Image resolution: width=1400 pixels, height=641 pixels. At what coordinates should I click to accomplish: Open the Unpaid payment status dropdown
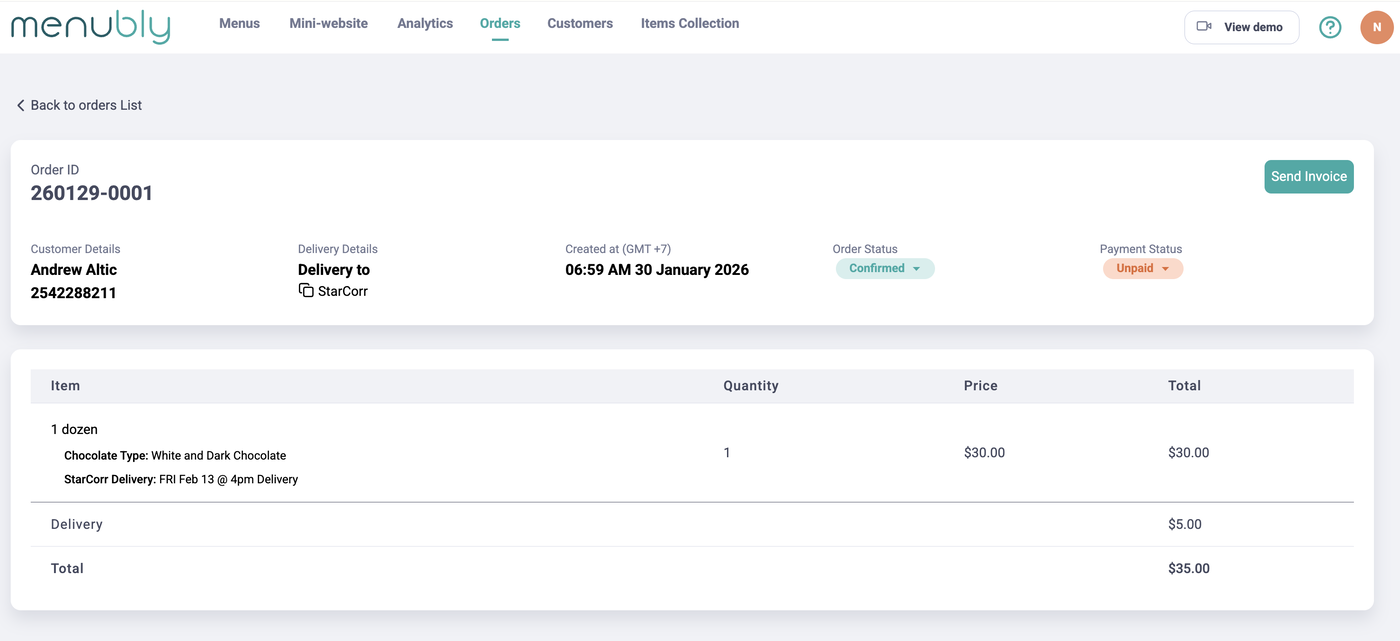[x=1143, y=268]
